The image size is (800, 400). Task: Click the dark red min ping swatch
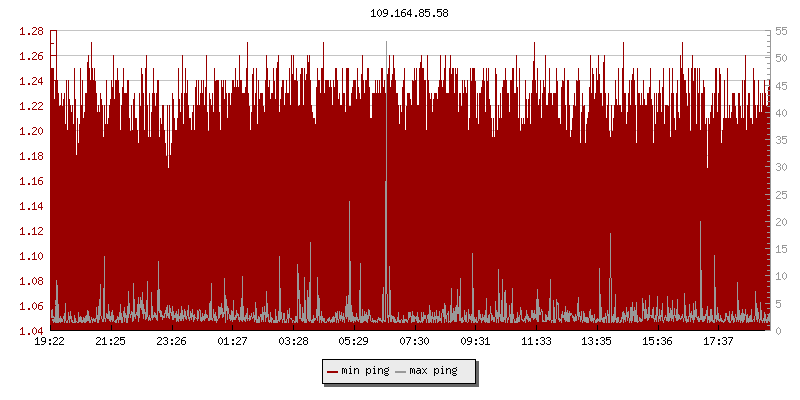point(332,372)
